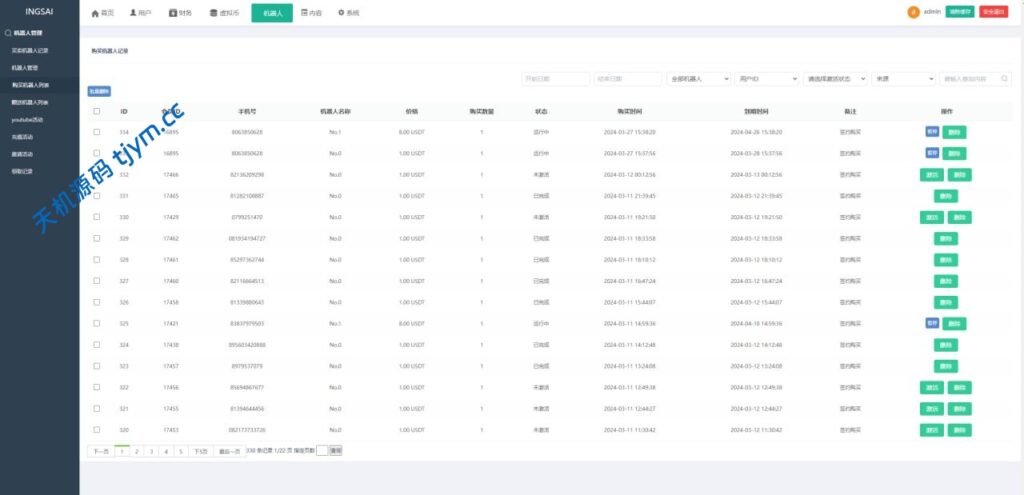The image size is (1024, 495).
Task: Click the search magnifier icon in filter bar
Action: tap(1005, 78)
